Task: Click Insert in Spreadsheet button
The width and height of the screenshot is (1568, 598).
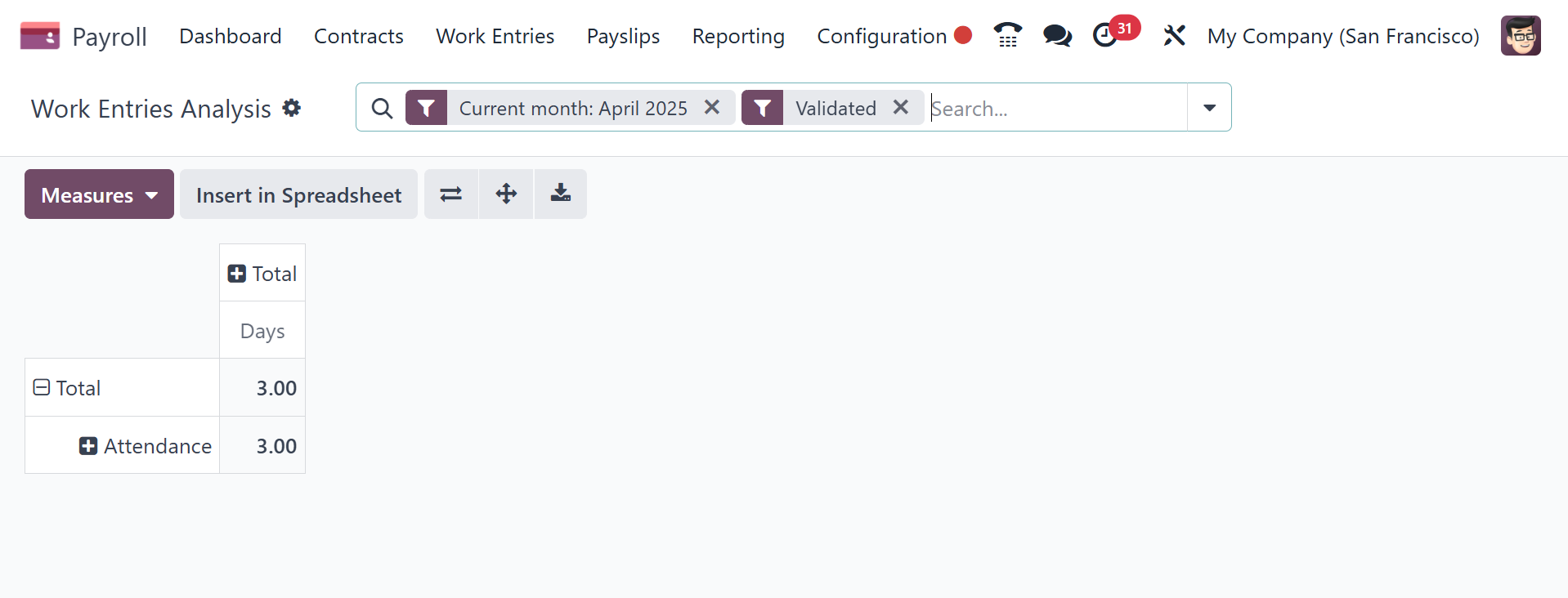Action: coord(298,194)
